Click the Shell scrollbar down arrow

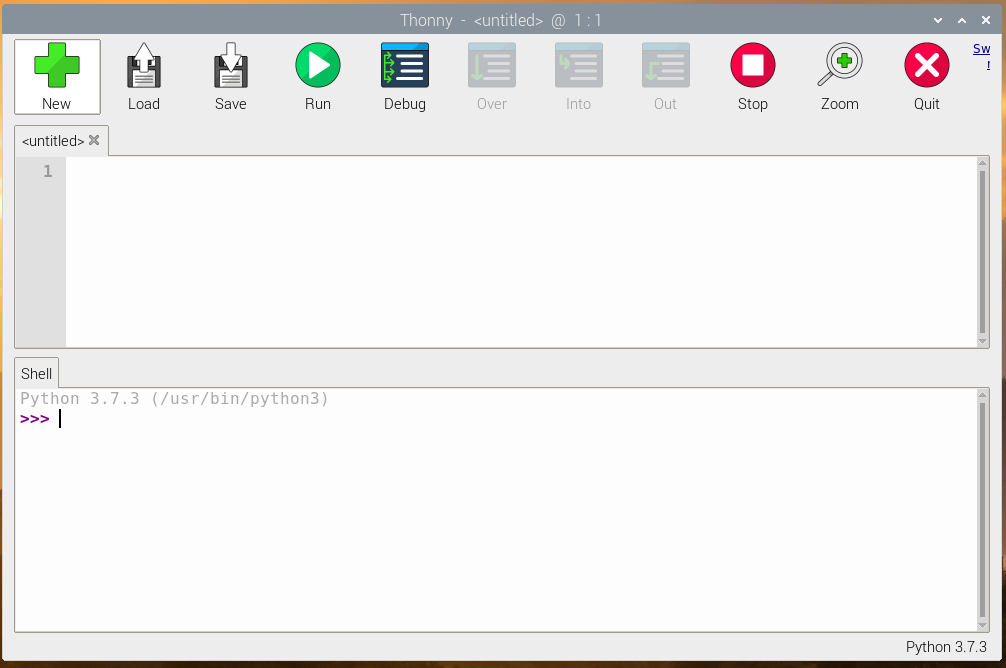(x=982, y=626)
